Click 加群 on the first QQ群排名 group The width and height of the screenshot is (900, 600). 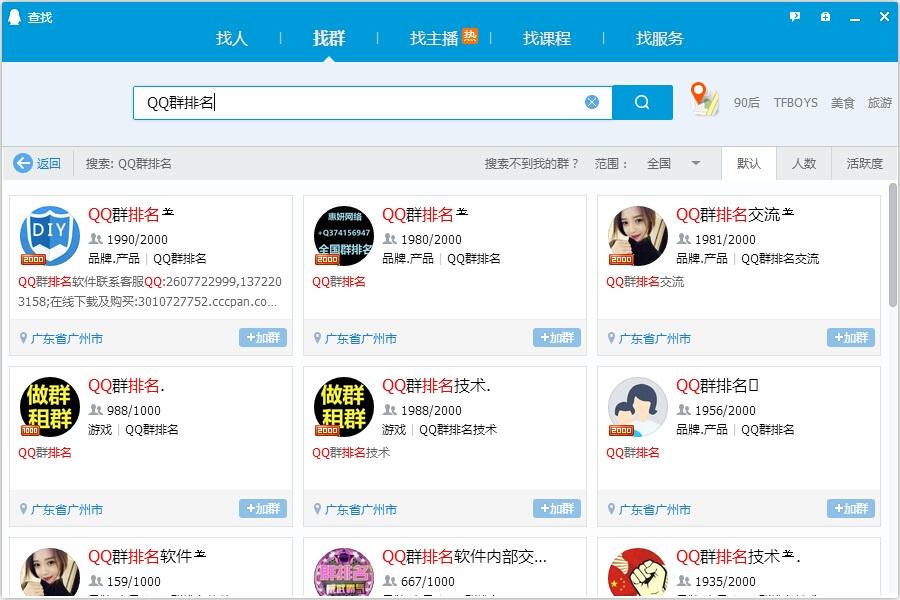[263, 338]
